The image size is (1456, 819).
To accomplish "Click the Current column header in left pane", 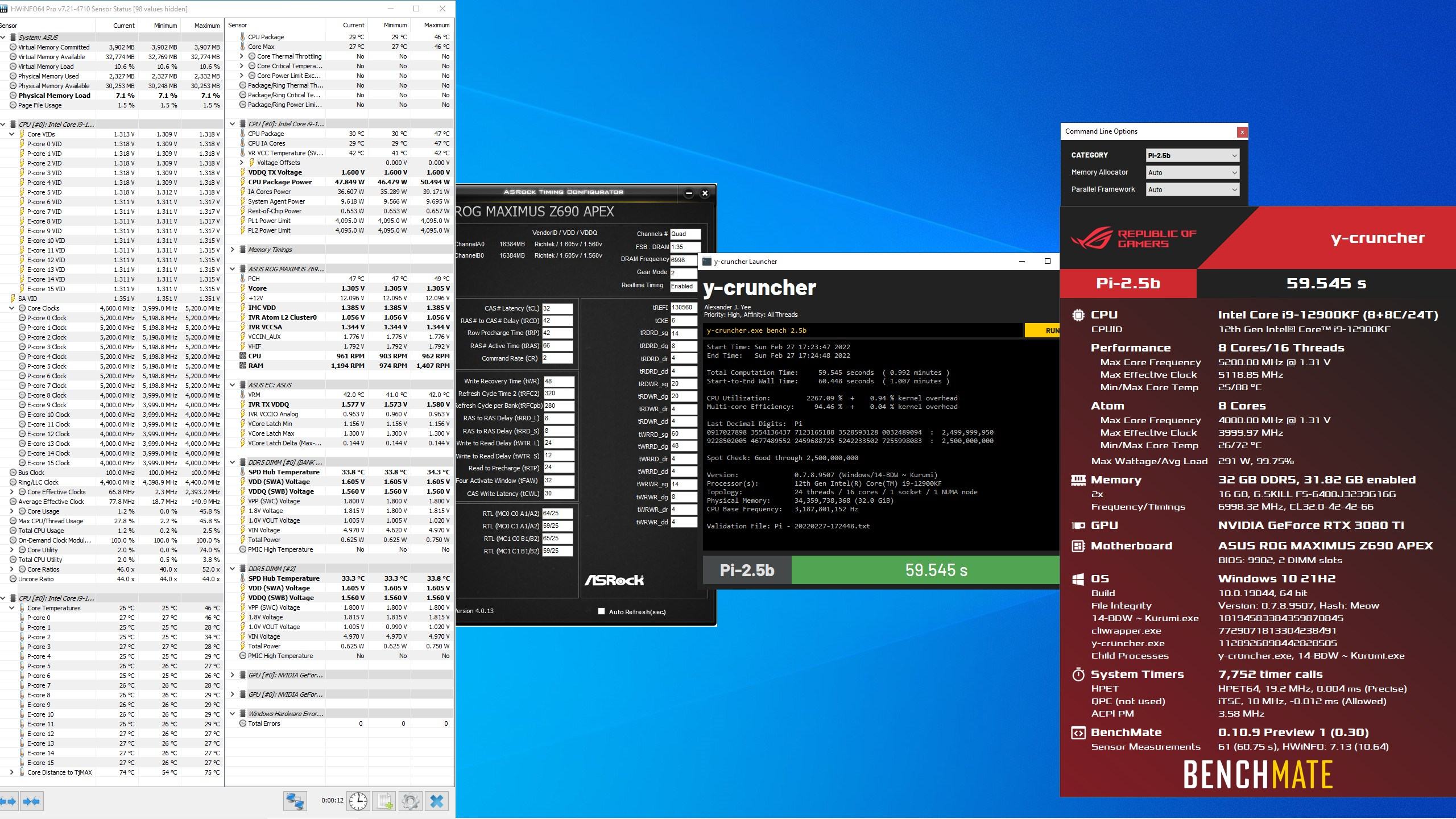I will pyautogui.click(x=117, y=26).
